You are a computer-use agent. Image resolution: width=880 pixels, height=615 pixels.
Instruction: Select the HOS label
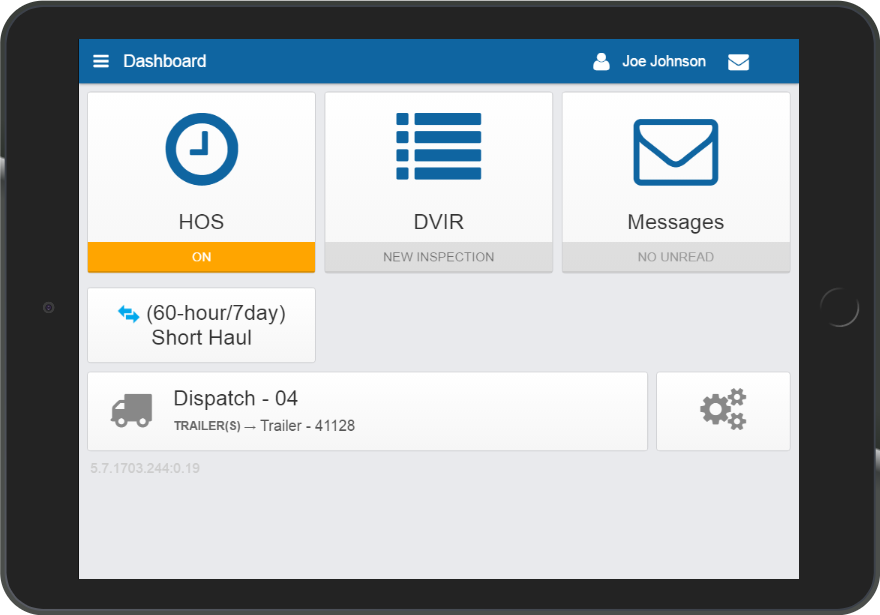click(x=201, y=222)
